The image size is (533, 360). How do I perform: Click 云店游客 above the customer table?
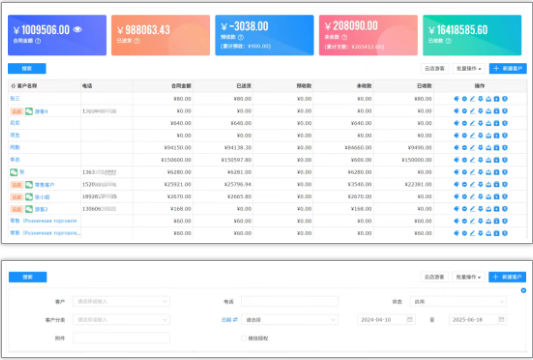[435, 69]
